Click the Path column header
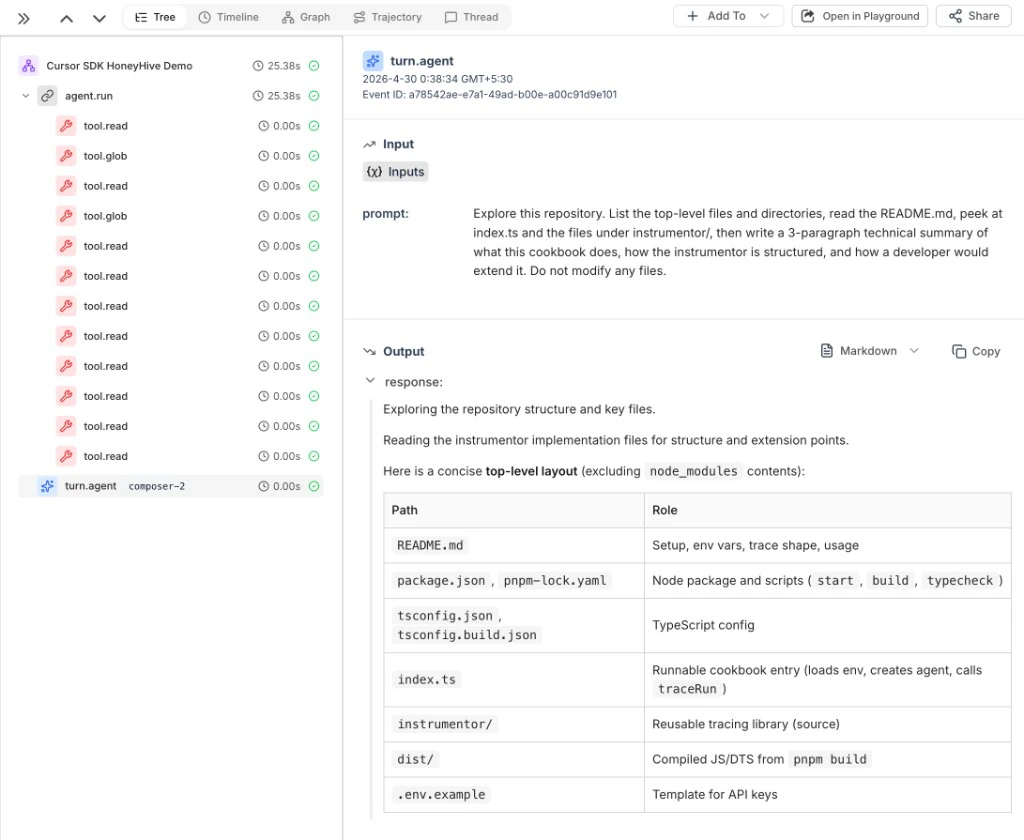 514,511
